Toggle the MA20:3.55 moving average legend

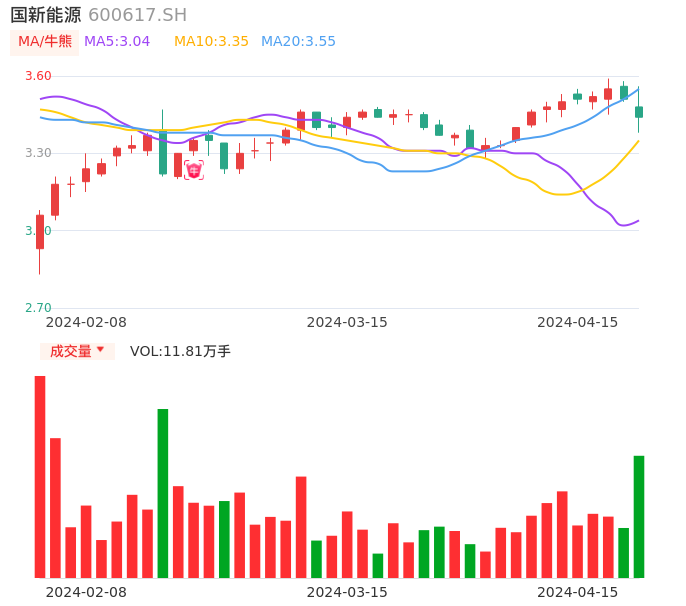pos(298,42)
